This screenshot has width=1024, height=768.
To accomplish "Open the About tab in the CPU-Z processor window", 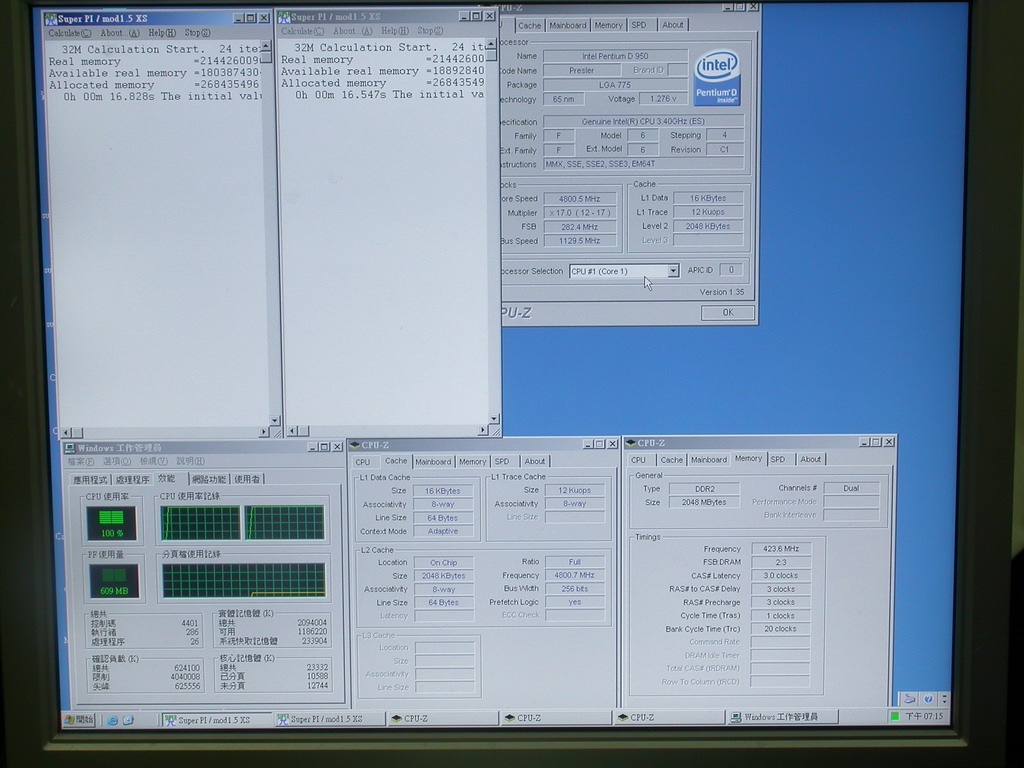I will click(673, 25).
